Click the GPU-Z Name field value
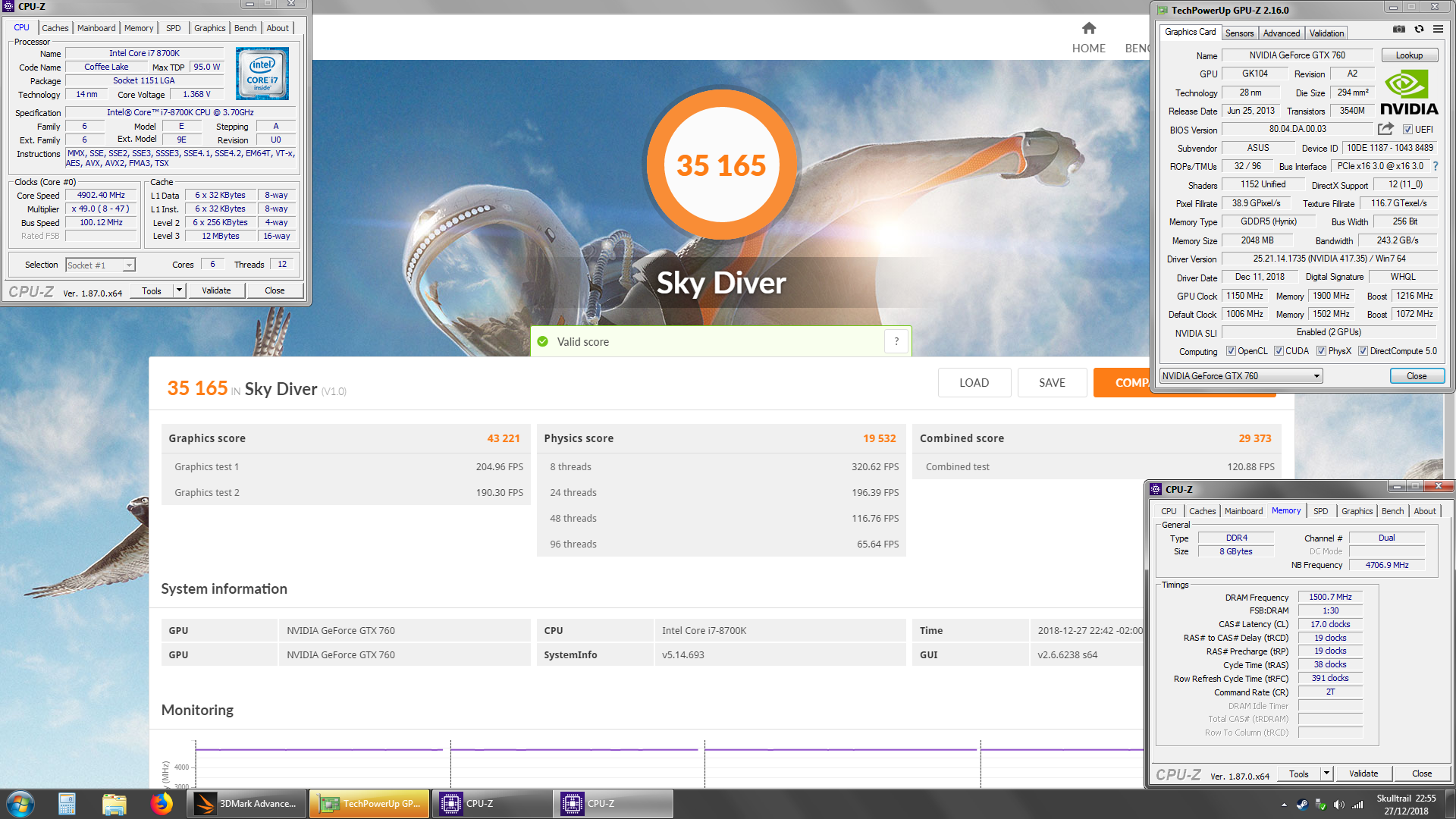The height and width of the screenshot is (819, 1456). click(1298, 55)
